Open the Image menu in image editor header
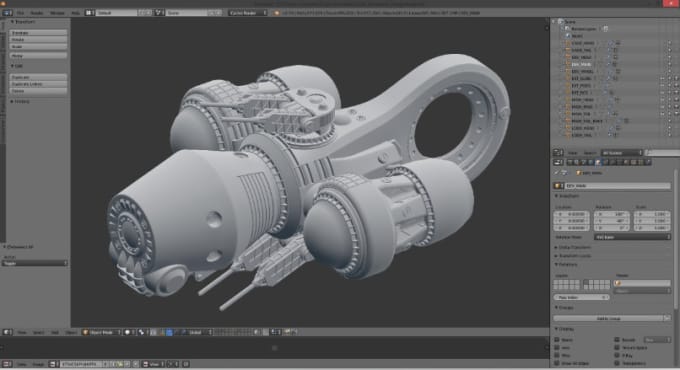This screenshot has width=680, height=370. click(x=38, y=364)
